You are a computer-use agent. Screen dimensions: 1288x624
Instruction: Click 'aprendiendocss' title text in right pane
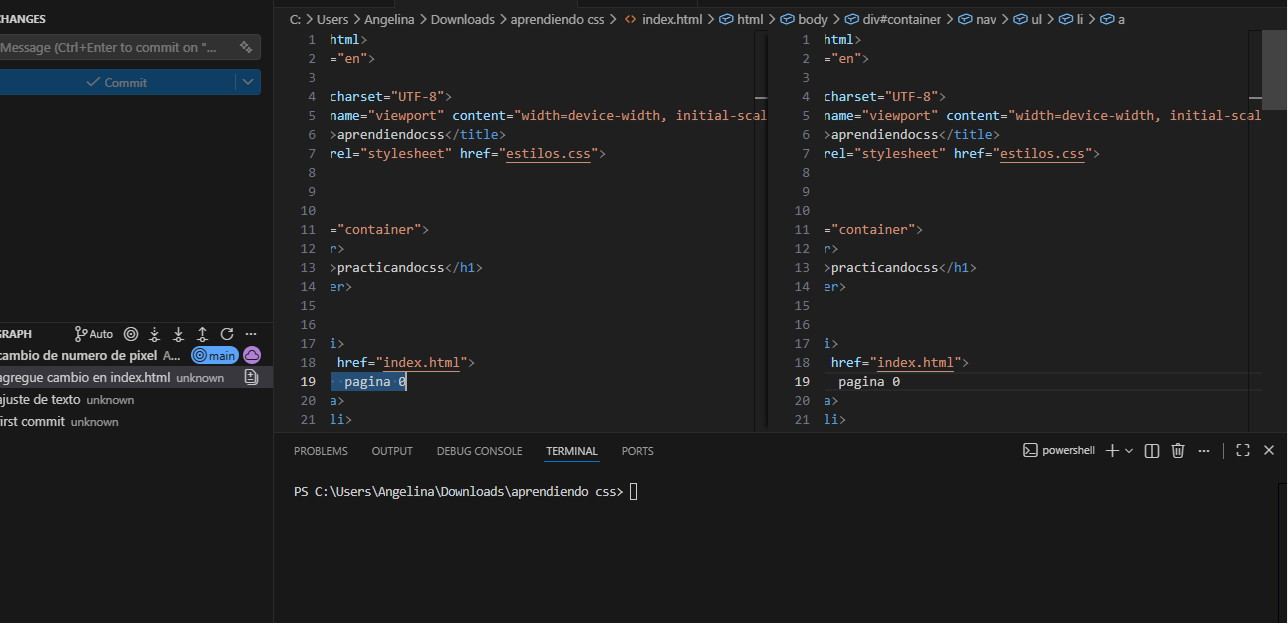(x=885, y=135)
